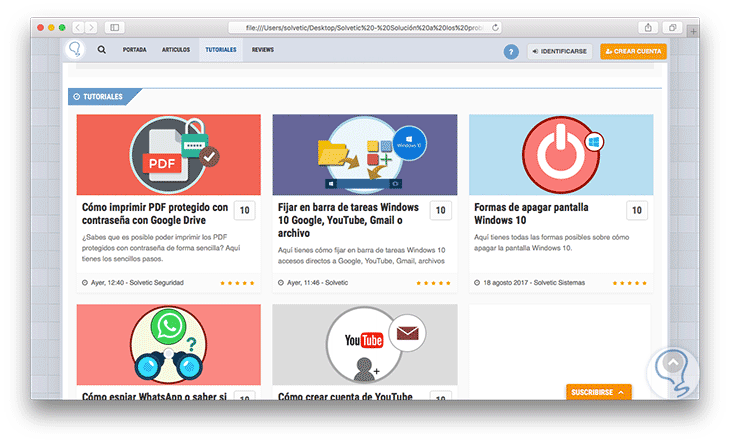
Task: Open title "Cómo crear cuenta de YouTube"
Action: [345, 396]
